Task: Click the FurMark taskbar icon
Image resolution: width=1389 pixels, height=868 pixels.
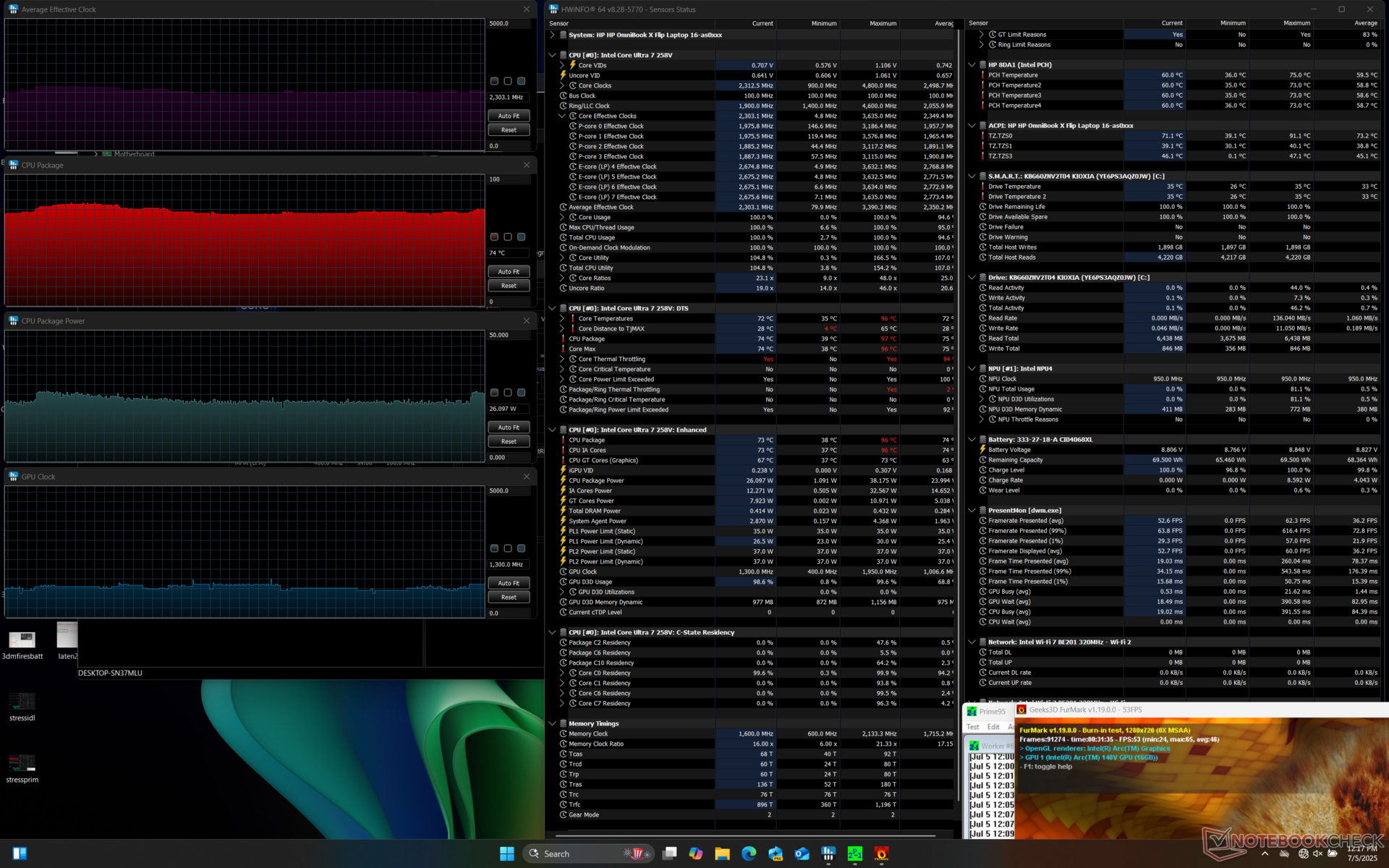Action: click(x=881, y=854)
